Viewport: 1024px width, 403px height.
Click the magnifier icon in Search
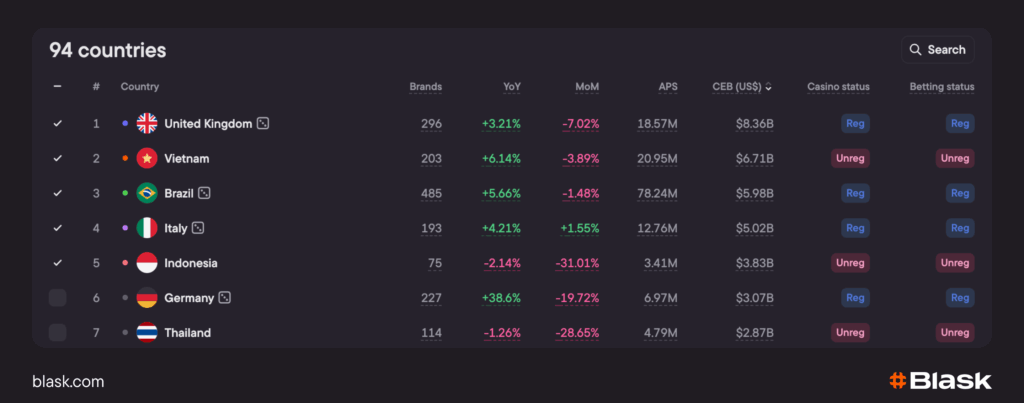(915, 50)
